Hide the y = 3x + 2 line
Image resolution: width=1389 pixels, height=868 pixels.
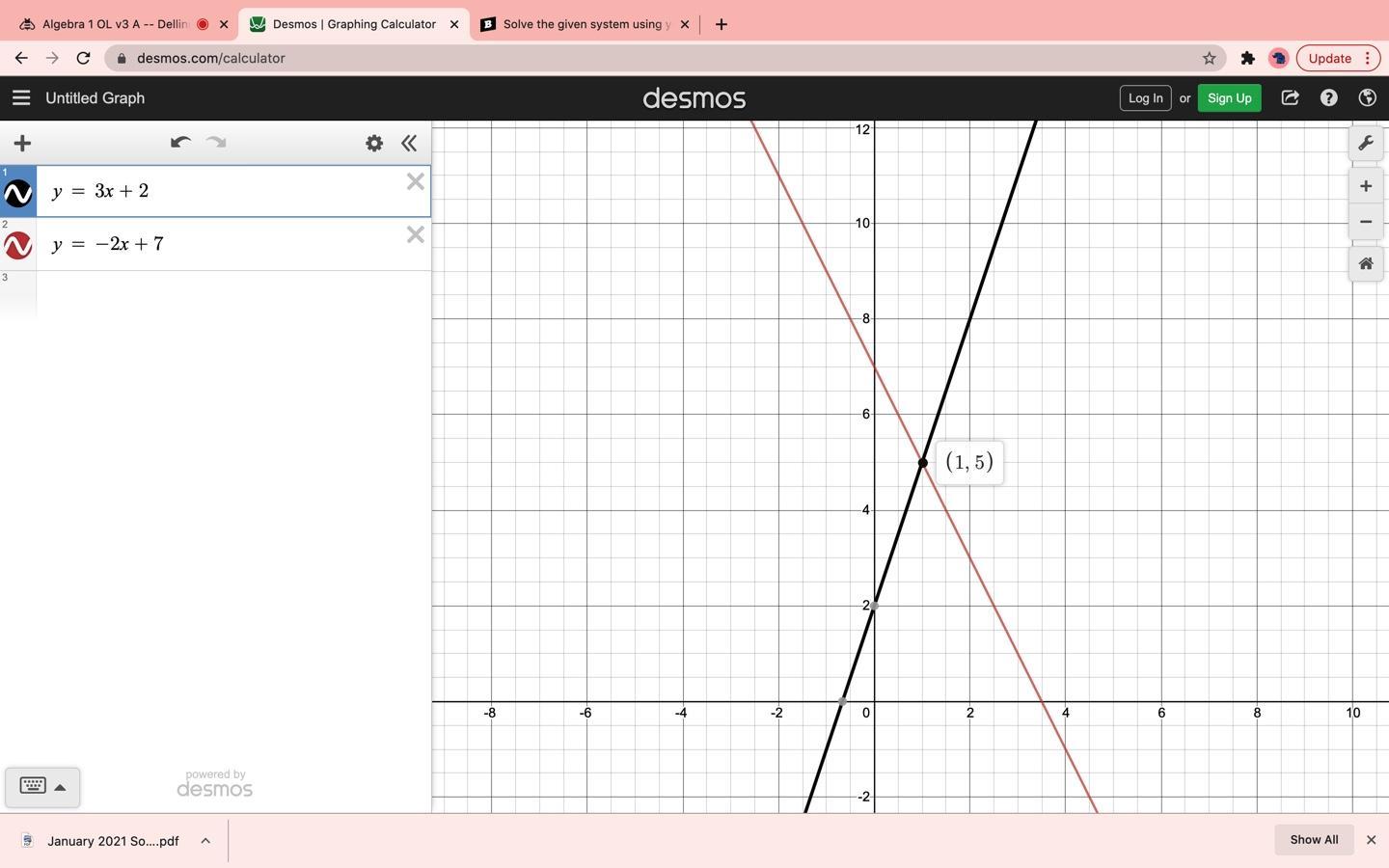(x=18, y=193)
